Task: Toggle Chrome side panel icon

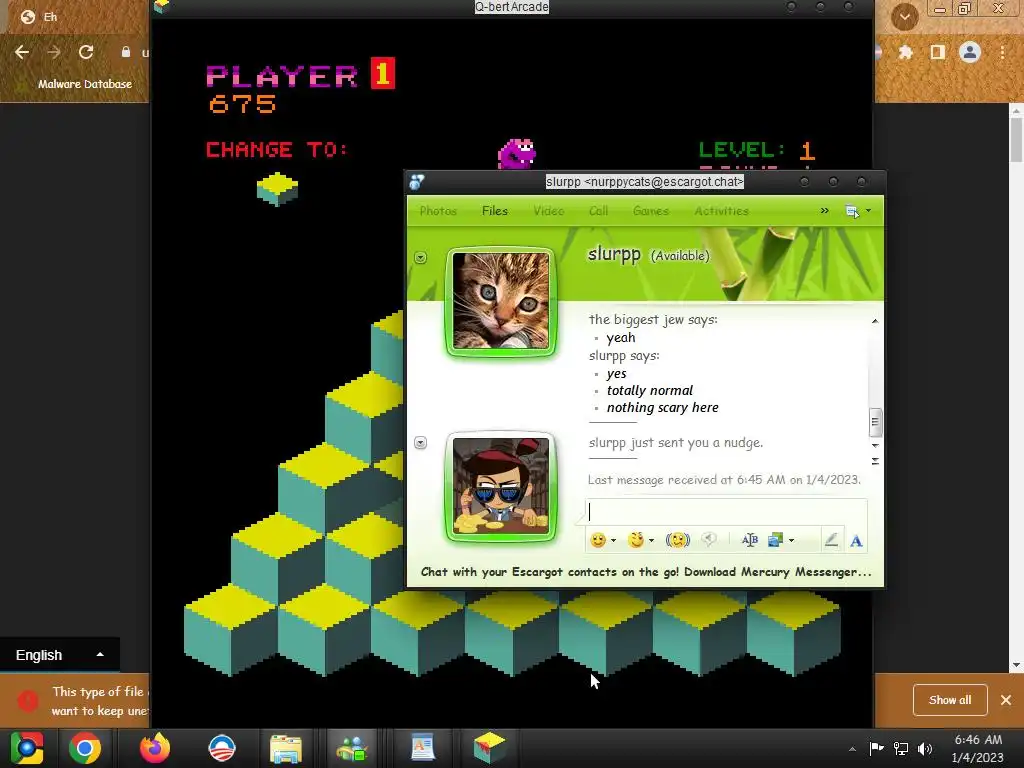Action: click(938, 52)
